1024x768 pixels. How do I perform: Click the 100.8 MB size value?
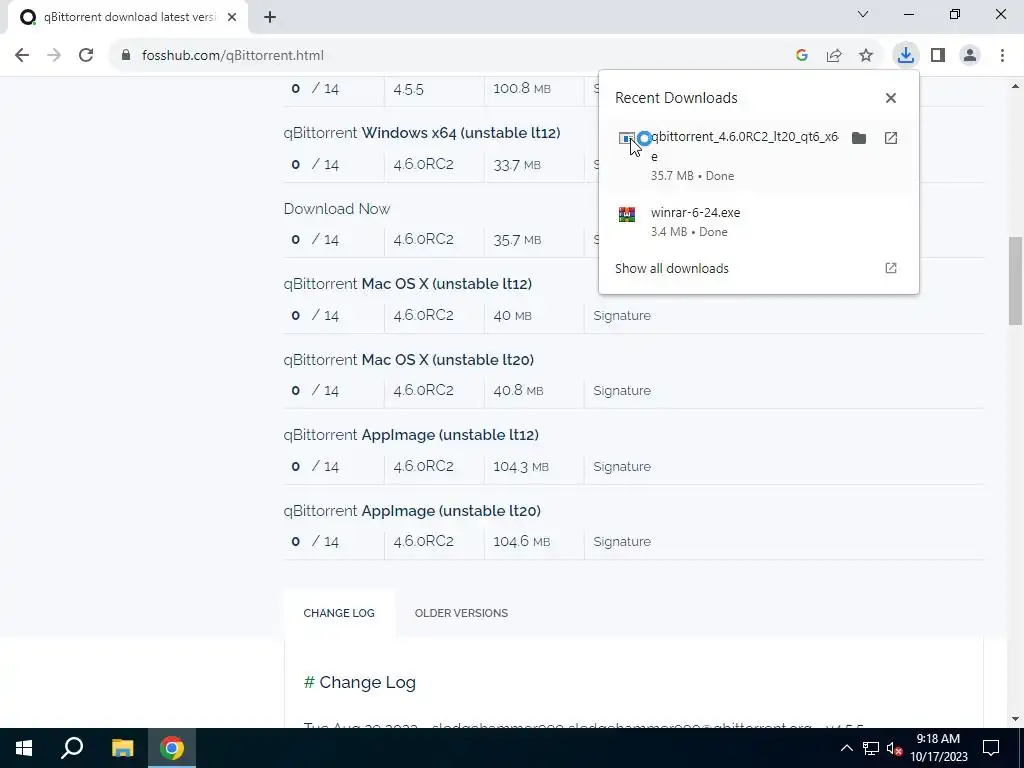pos(522,88)
